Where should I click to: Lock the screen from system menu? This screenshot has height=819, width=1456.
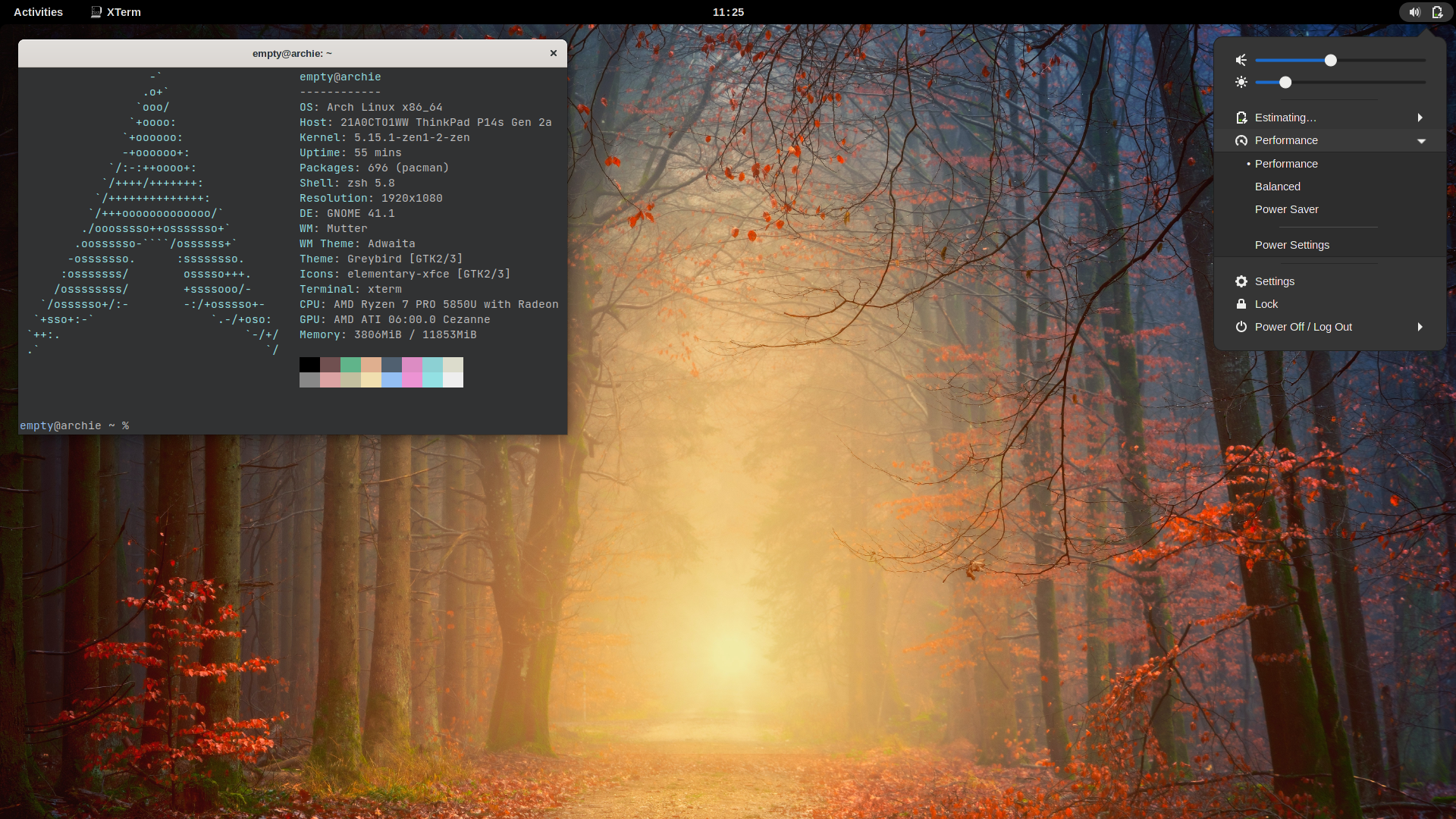click(1330, 304)
